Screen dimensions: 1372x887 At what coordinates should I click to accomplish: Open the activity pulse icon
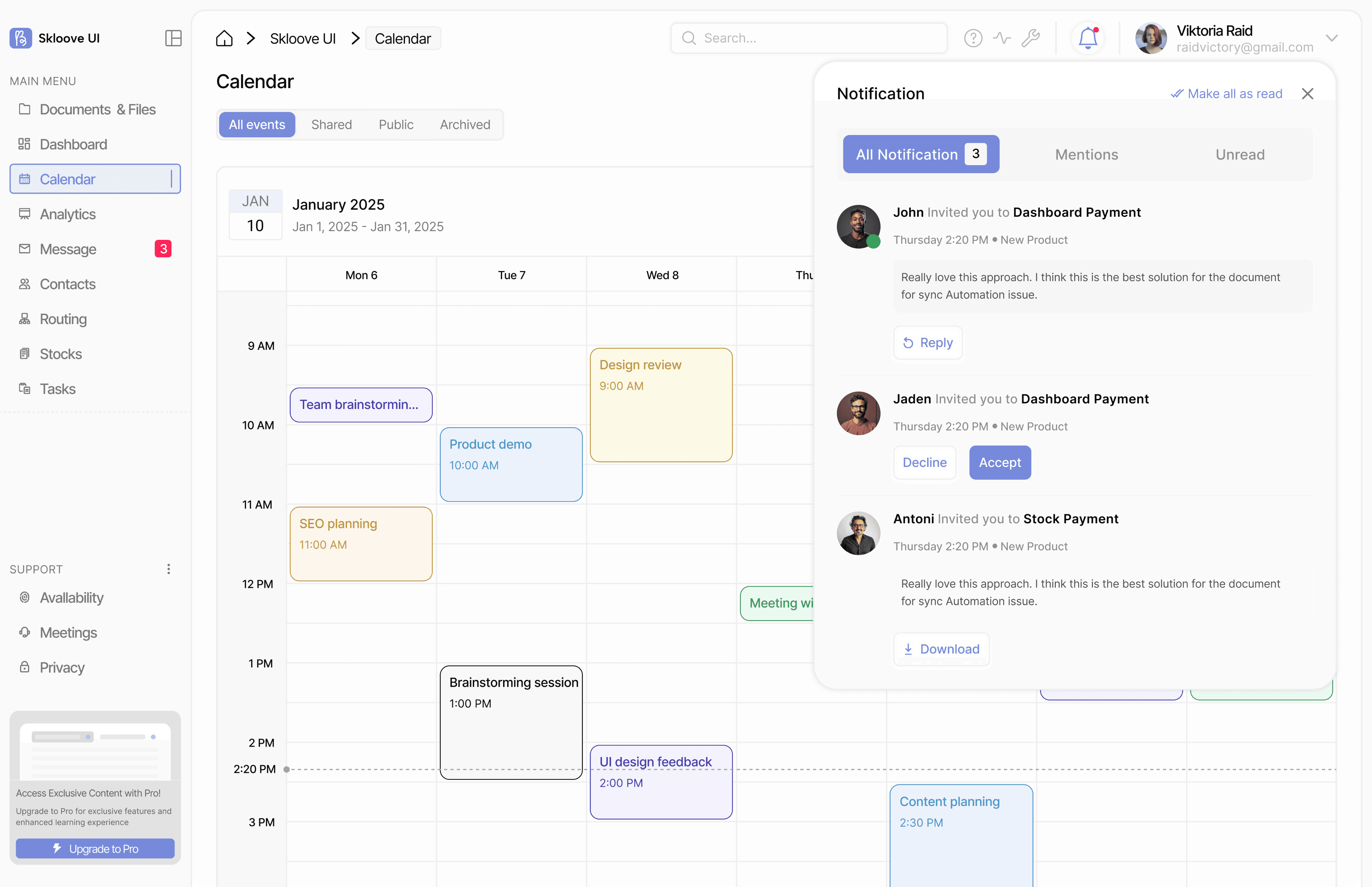pos(1002,38)
